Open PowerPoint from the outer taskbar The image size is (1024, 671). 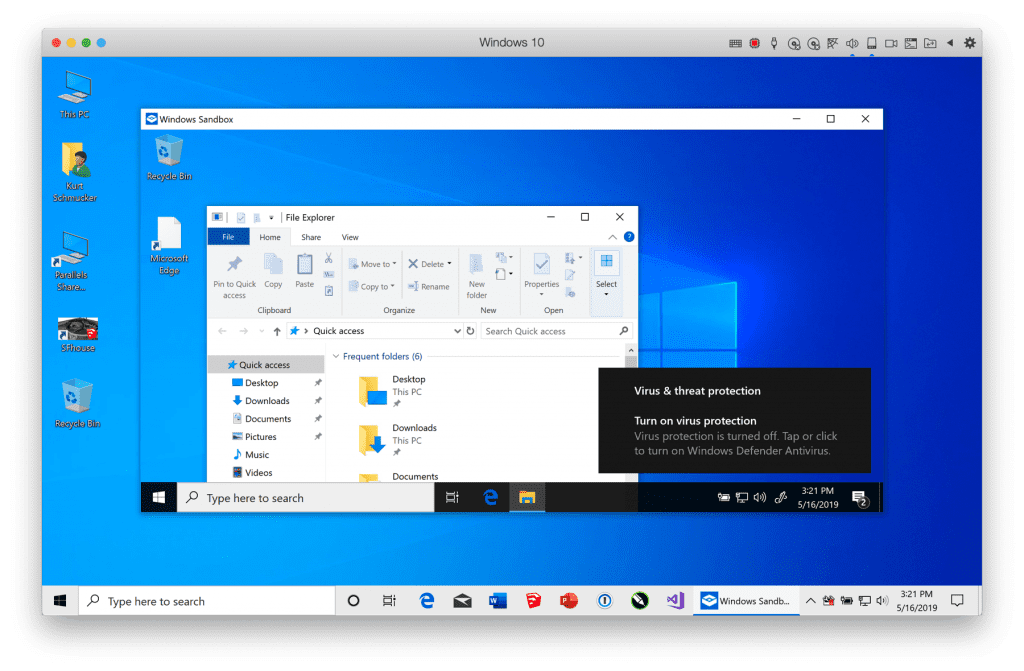[569, 600]
